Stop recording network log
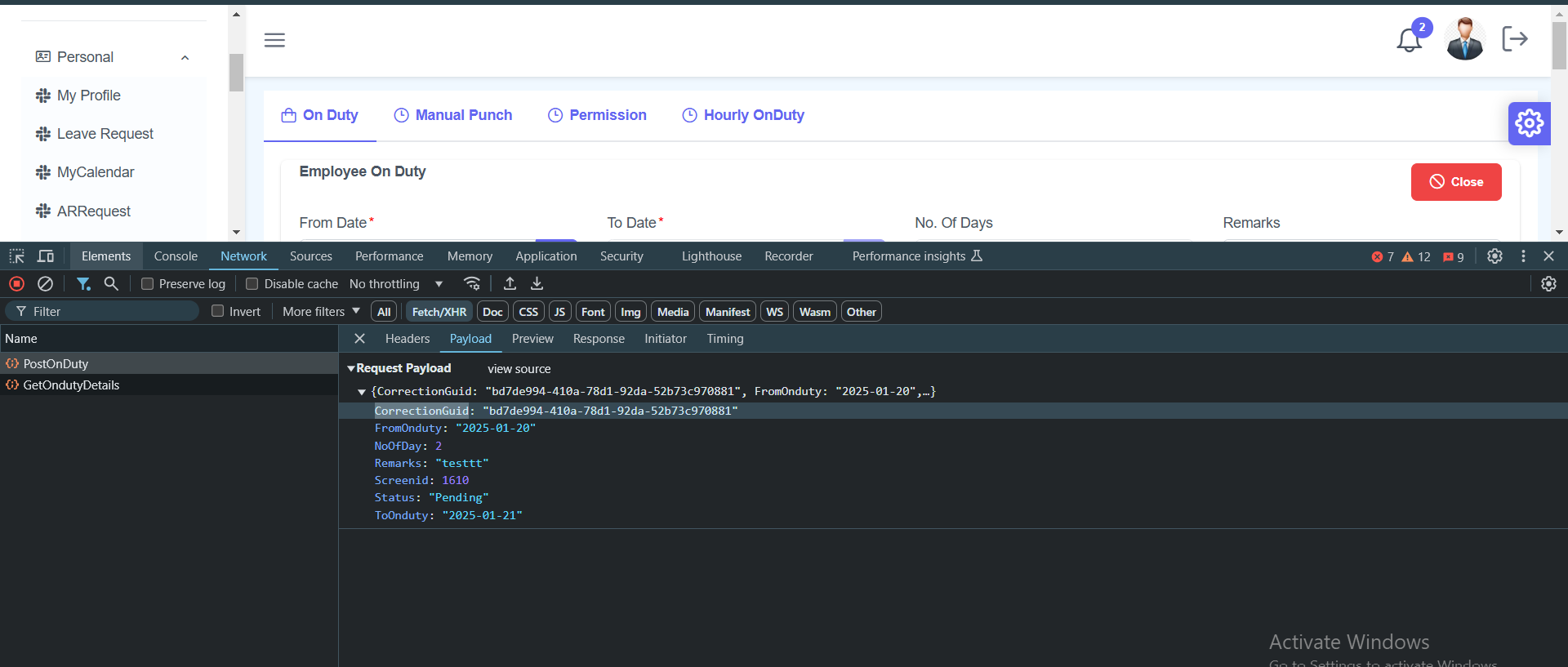Screen dimensions: 1568x667 pyautogui.click(x=16, y=283)
